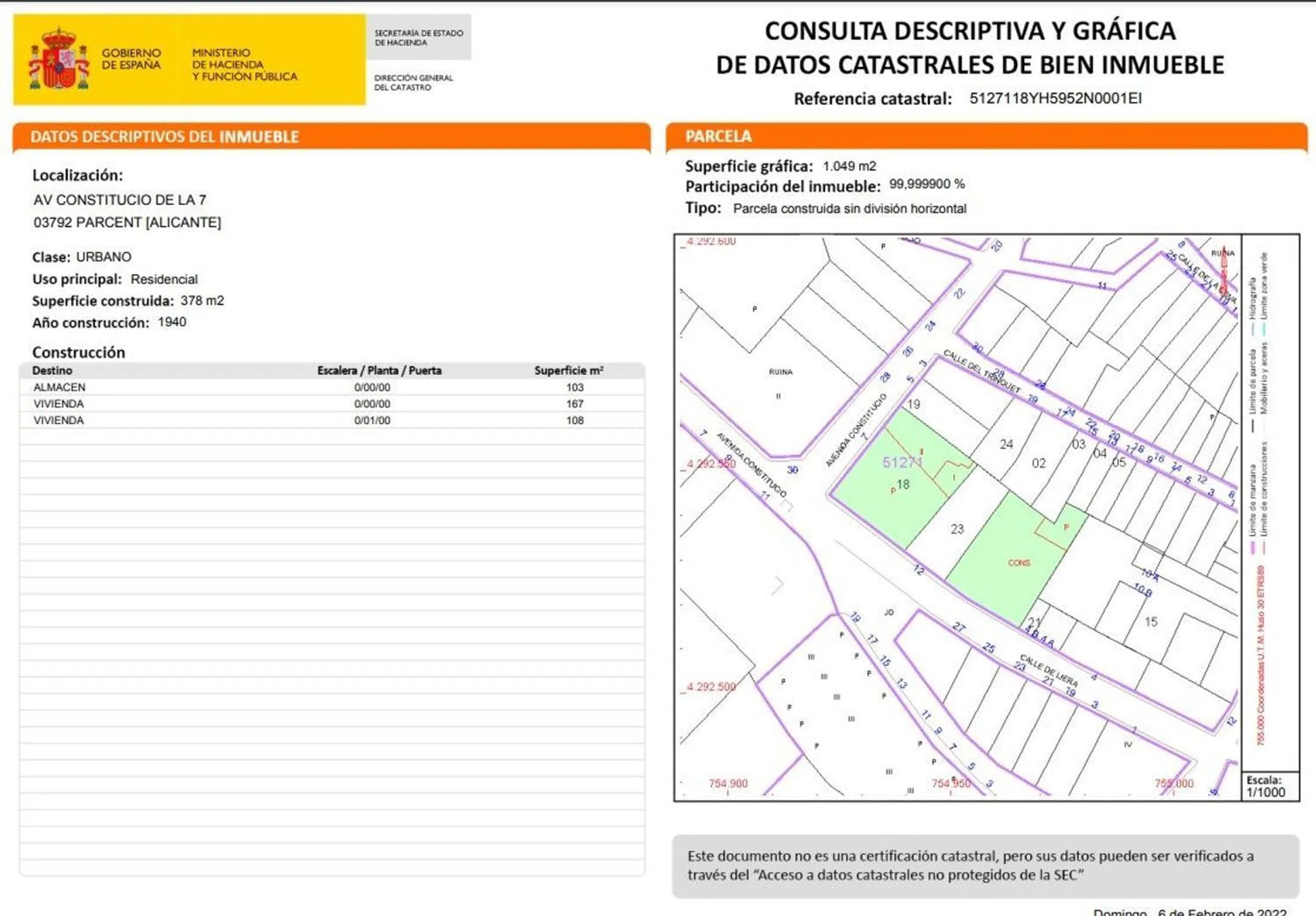Click the 51271 block number on map
This screenshot has height=916, width=1316.
tap(901, 462)
